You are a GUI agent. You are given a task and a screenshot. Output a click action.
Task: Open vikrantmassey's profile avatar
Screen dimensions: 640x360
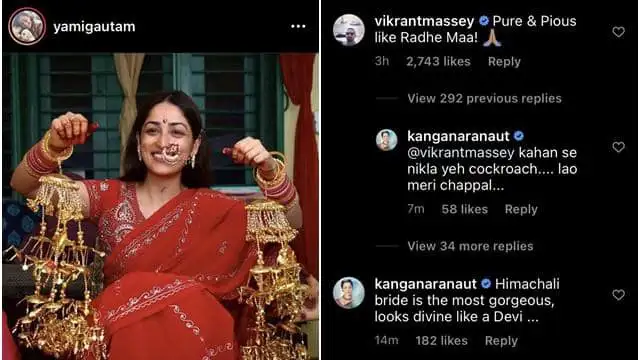coord(349,30)
